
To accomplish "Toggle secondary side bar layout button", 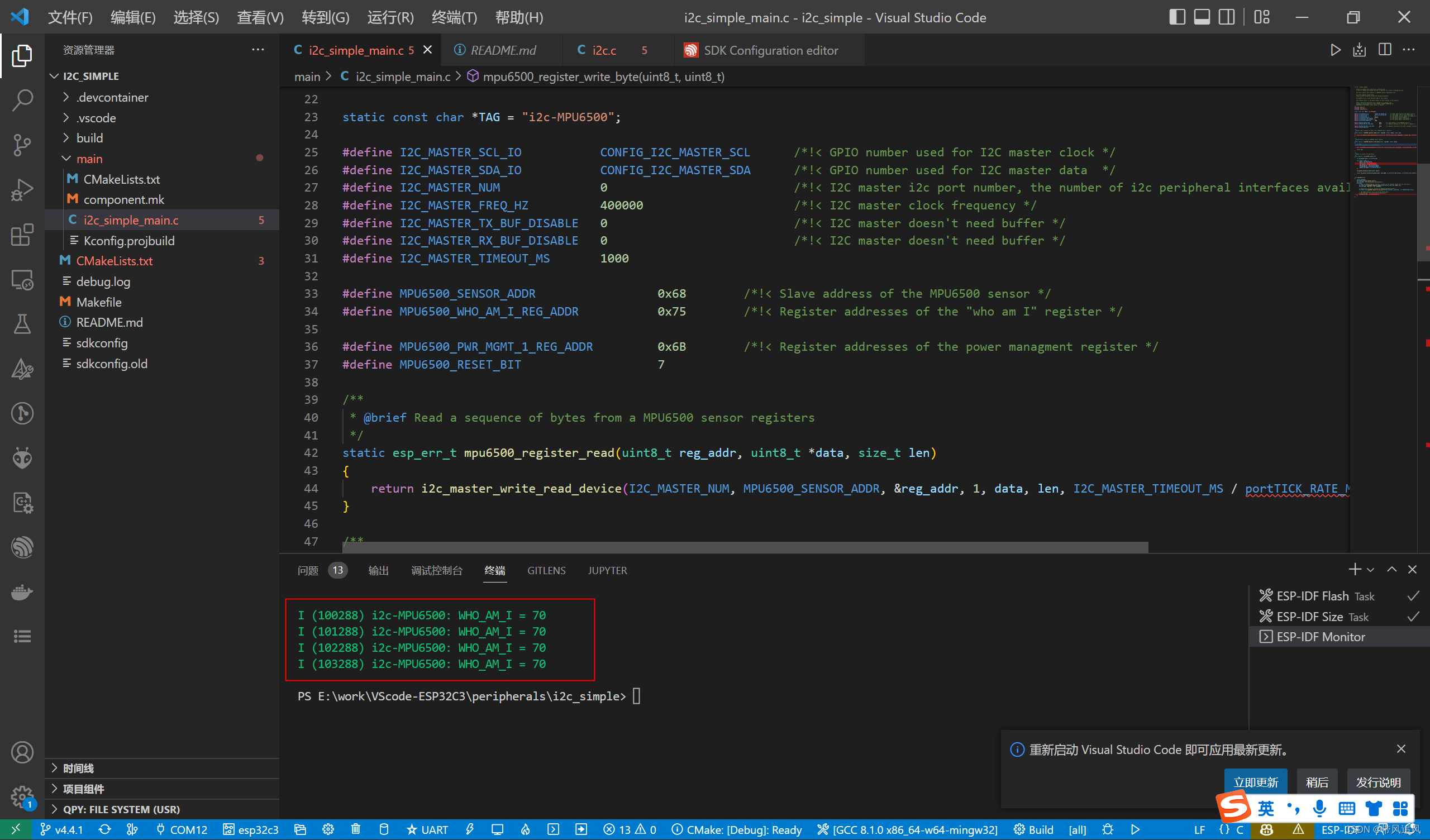I will [x=1226, y=17].
